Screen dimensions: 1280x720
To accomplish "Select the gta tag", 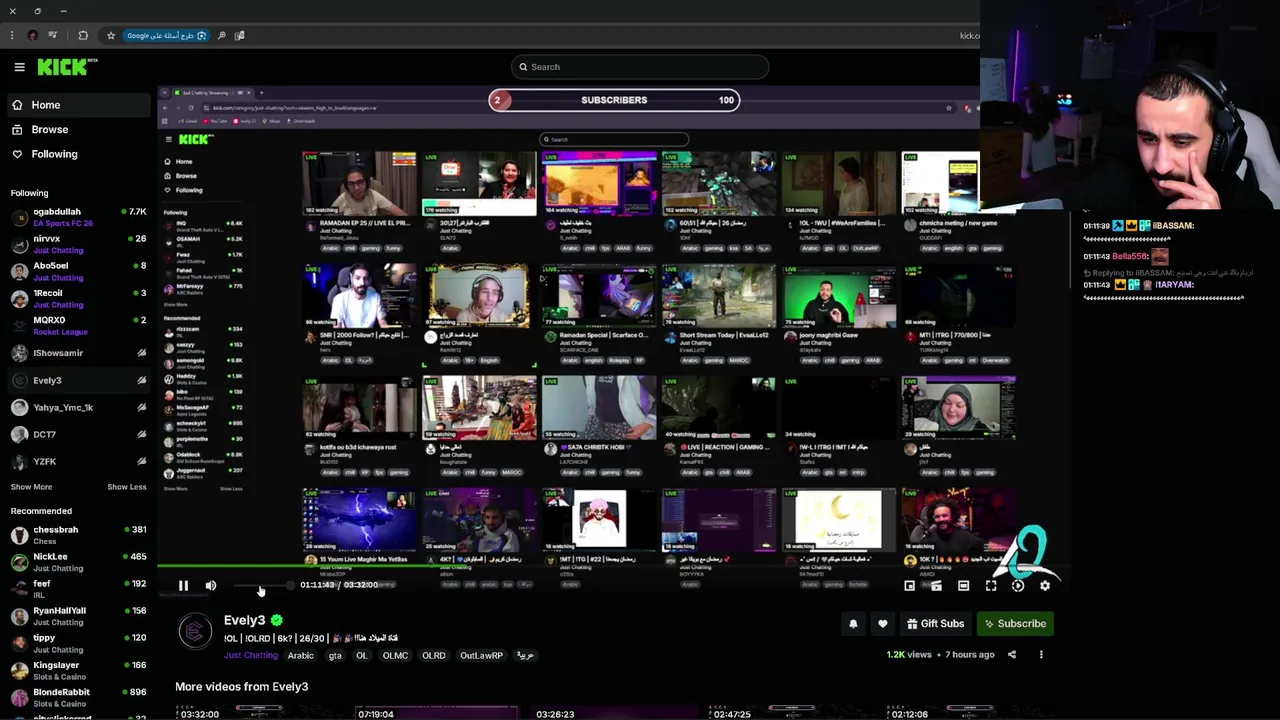I will pyautogui.click(x=335, y=656).
